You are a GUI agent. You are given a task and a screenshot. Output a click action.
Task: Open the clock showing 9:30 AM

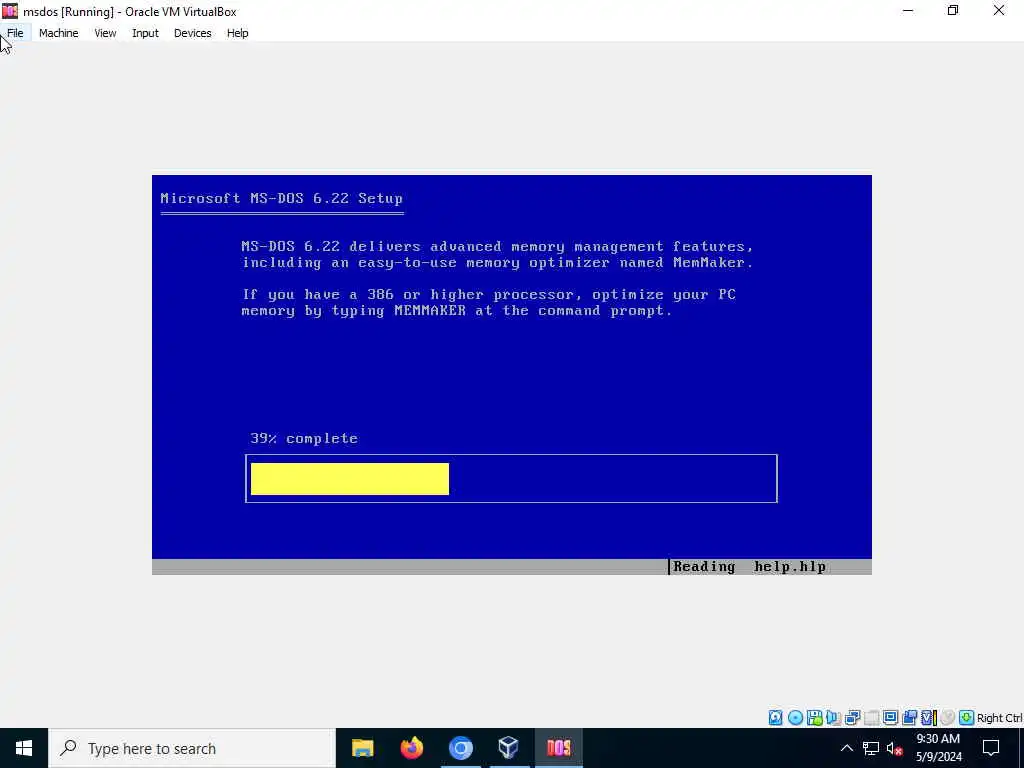(x=938, y=748)
